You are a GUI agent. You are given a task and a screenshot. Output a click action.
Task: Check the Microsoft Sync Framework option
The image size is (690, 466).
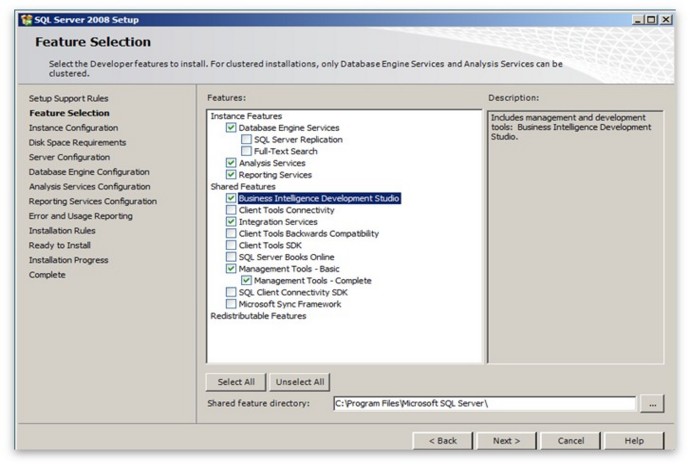coord(231,304)
